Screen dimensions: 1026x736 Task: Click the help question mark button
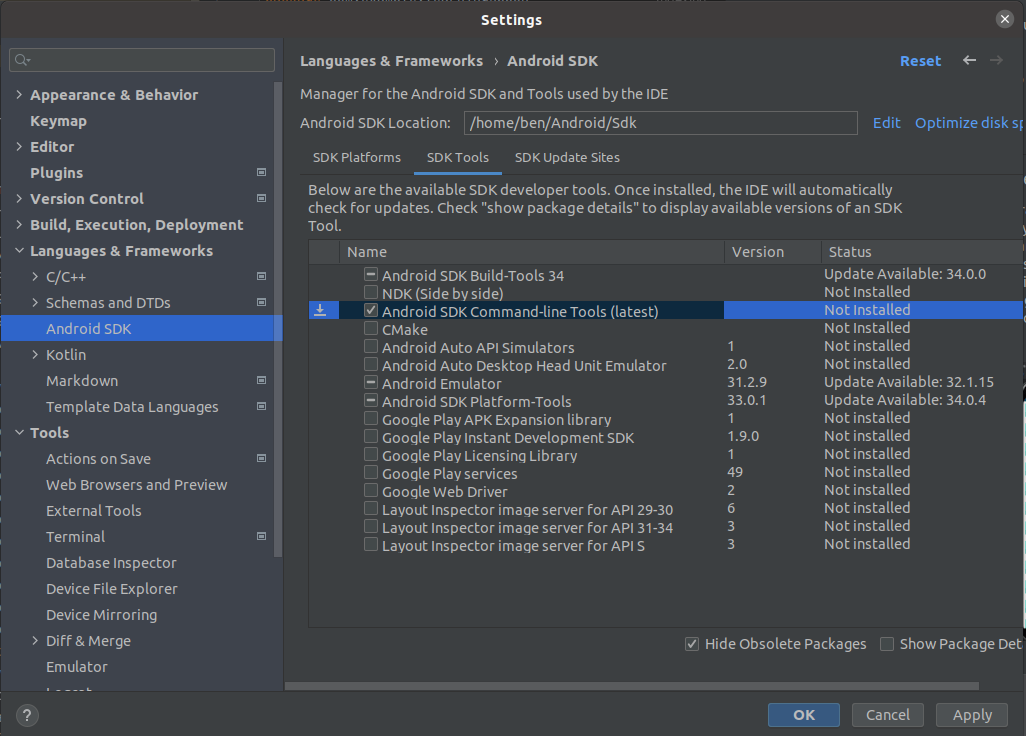point(27,715)
